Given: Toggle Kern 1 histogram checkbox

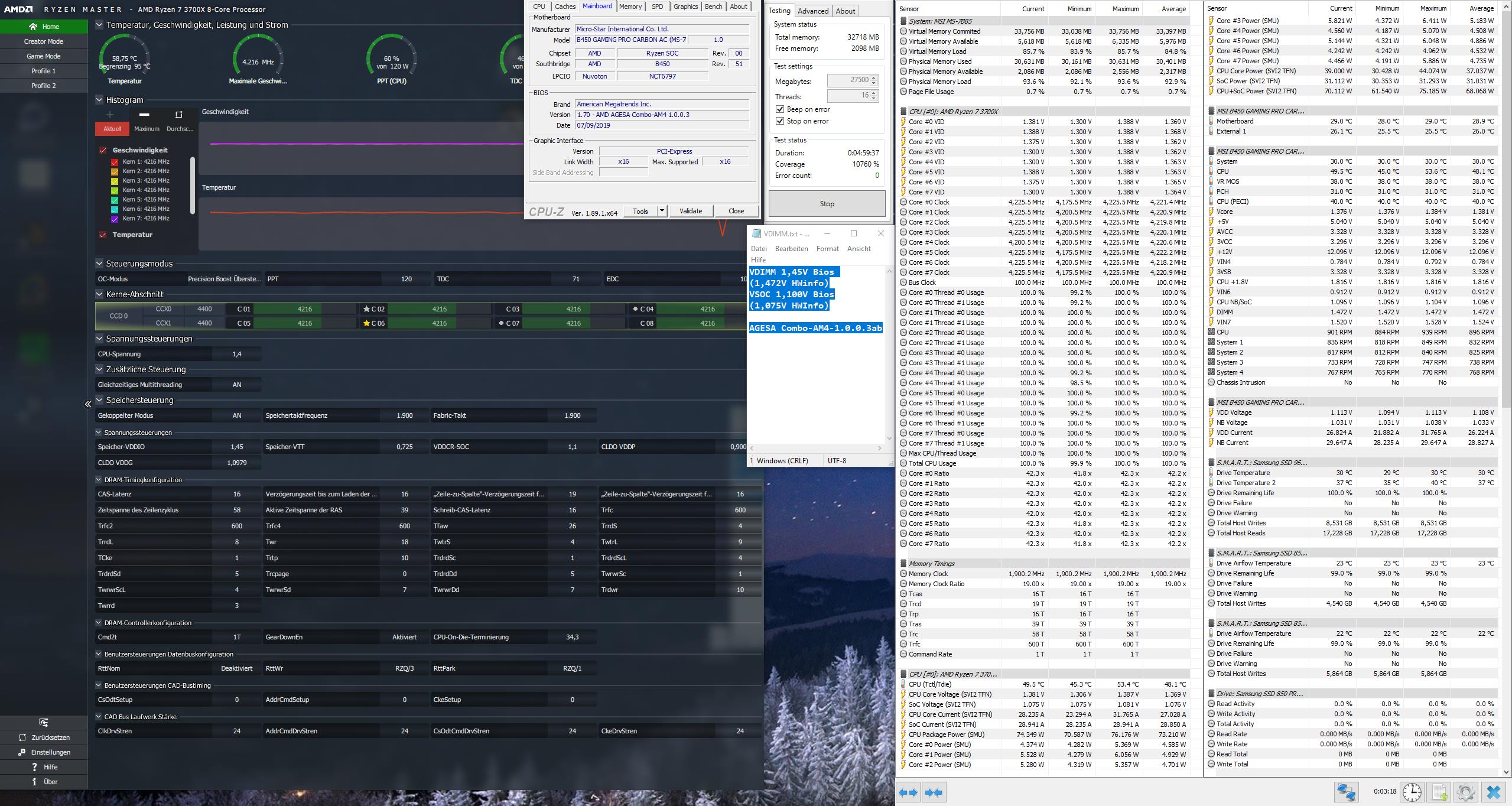Looking at the screenshot, I should tap(115, 162).
